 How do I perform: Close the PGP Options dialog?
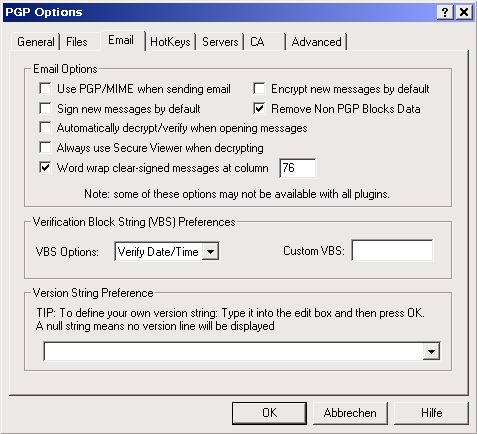click(464, 12)
